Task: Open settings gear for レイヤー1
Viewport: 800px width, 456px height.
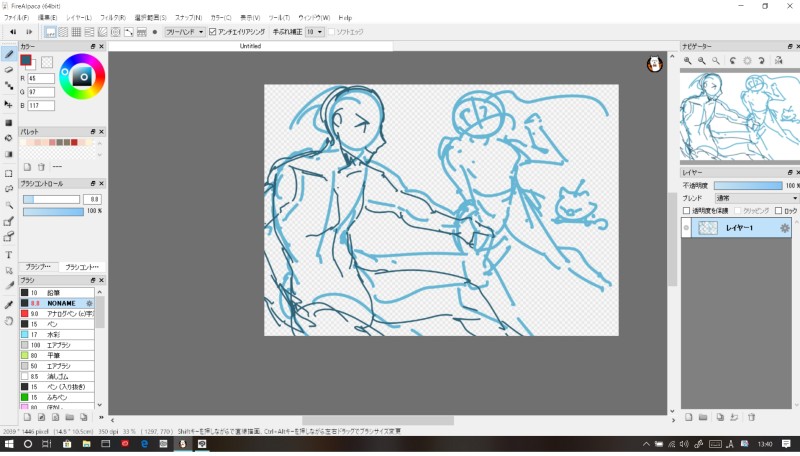Action: 785,228
